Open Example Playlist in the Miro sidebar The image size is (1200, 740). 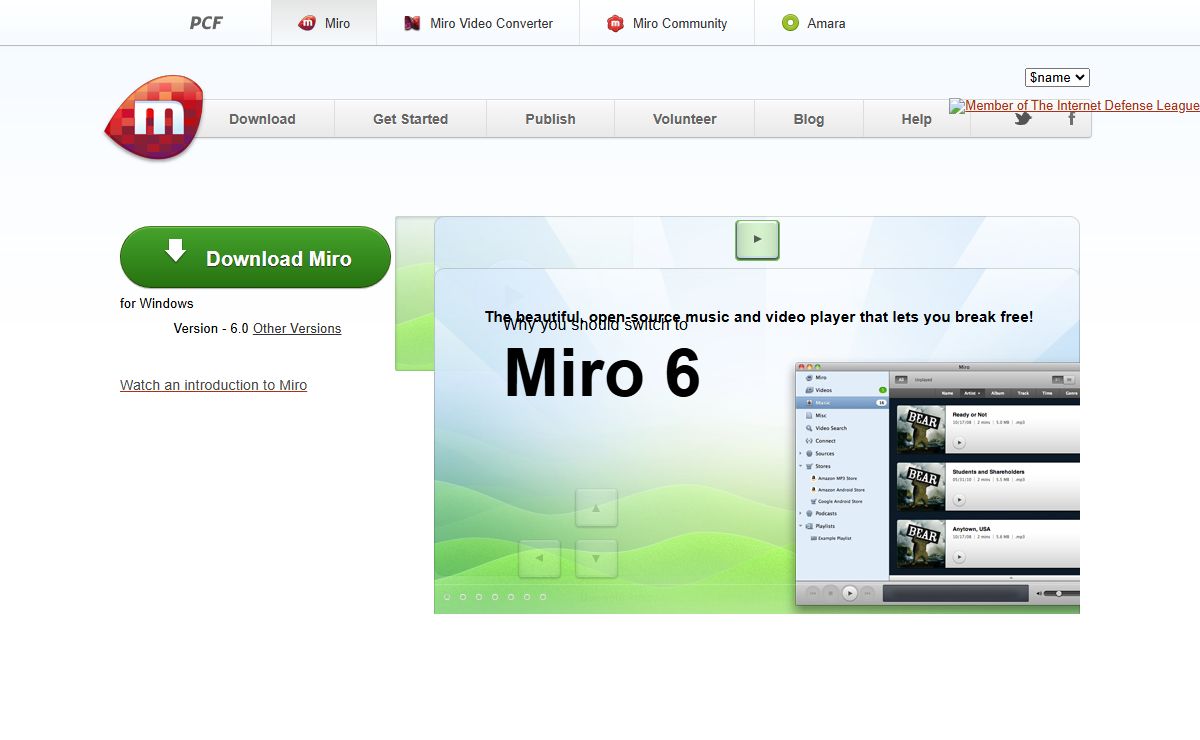click(x=833, y=538)
